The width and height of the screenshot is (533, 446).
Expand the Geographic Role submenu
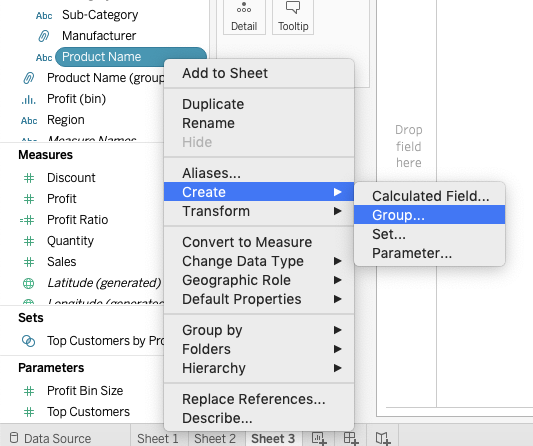tap(259, 280)
